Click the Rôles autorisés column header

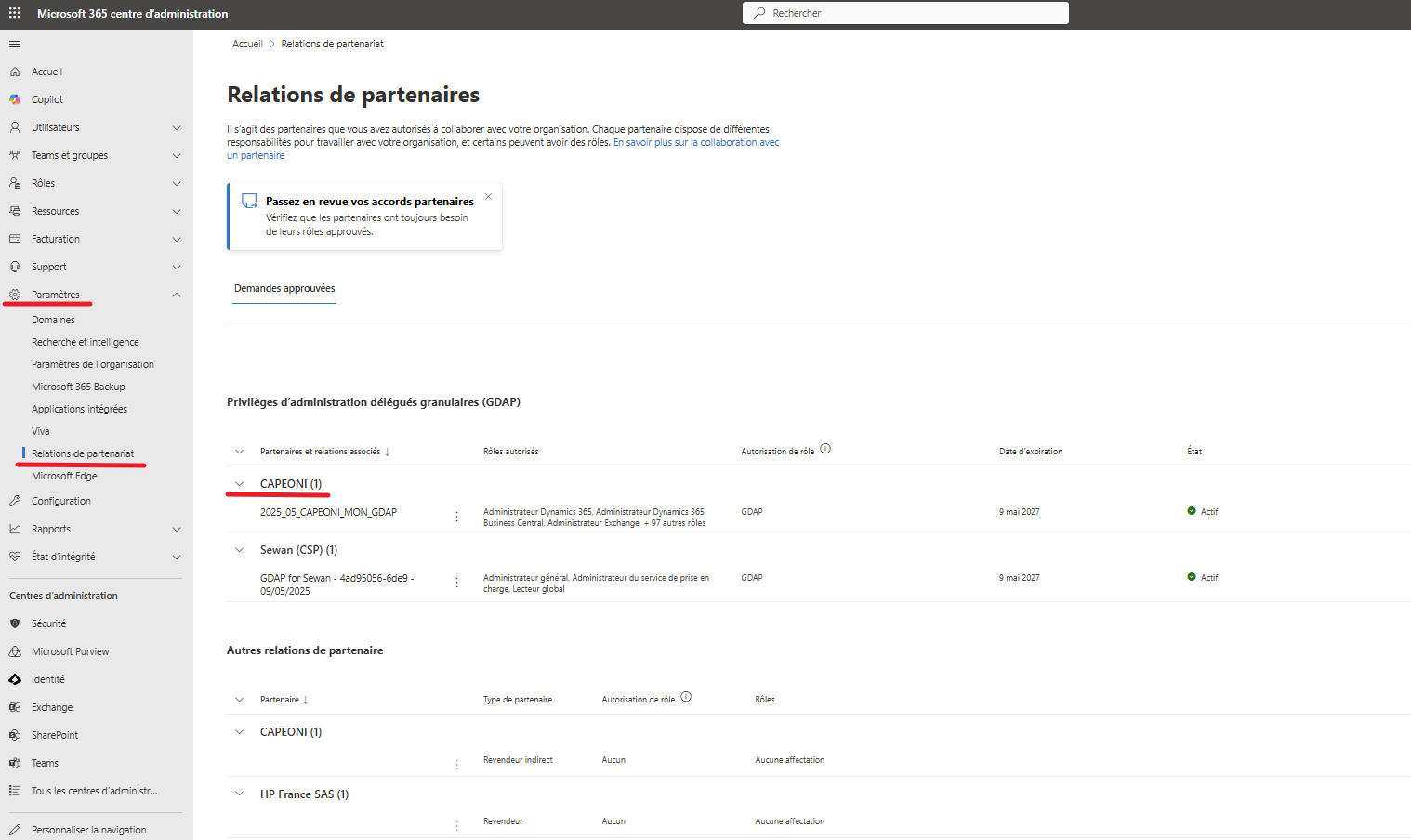pos(510,452)
